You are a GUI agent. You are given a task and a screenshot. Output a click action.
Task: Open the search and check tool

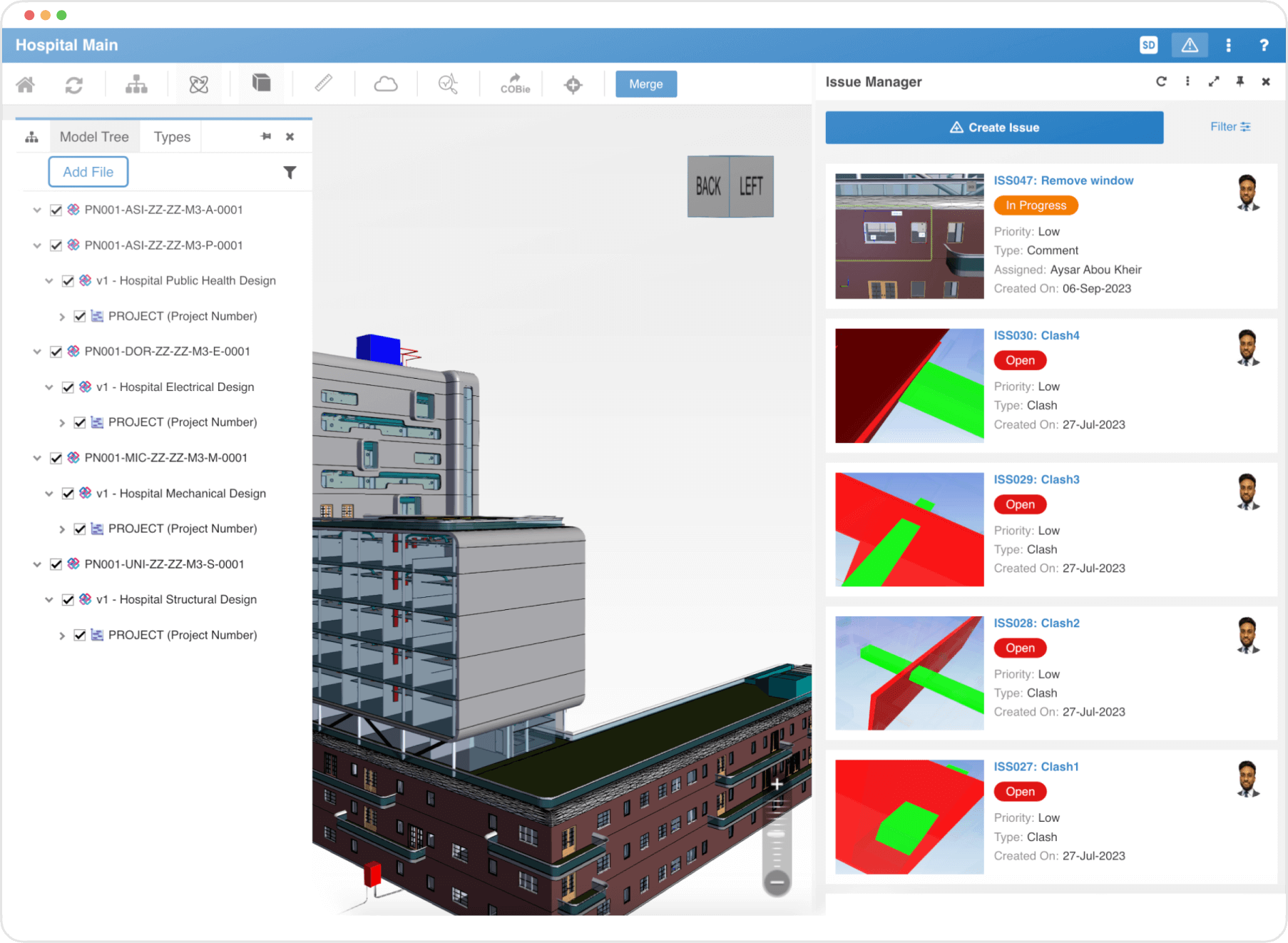click(x=448, y=84)
